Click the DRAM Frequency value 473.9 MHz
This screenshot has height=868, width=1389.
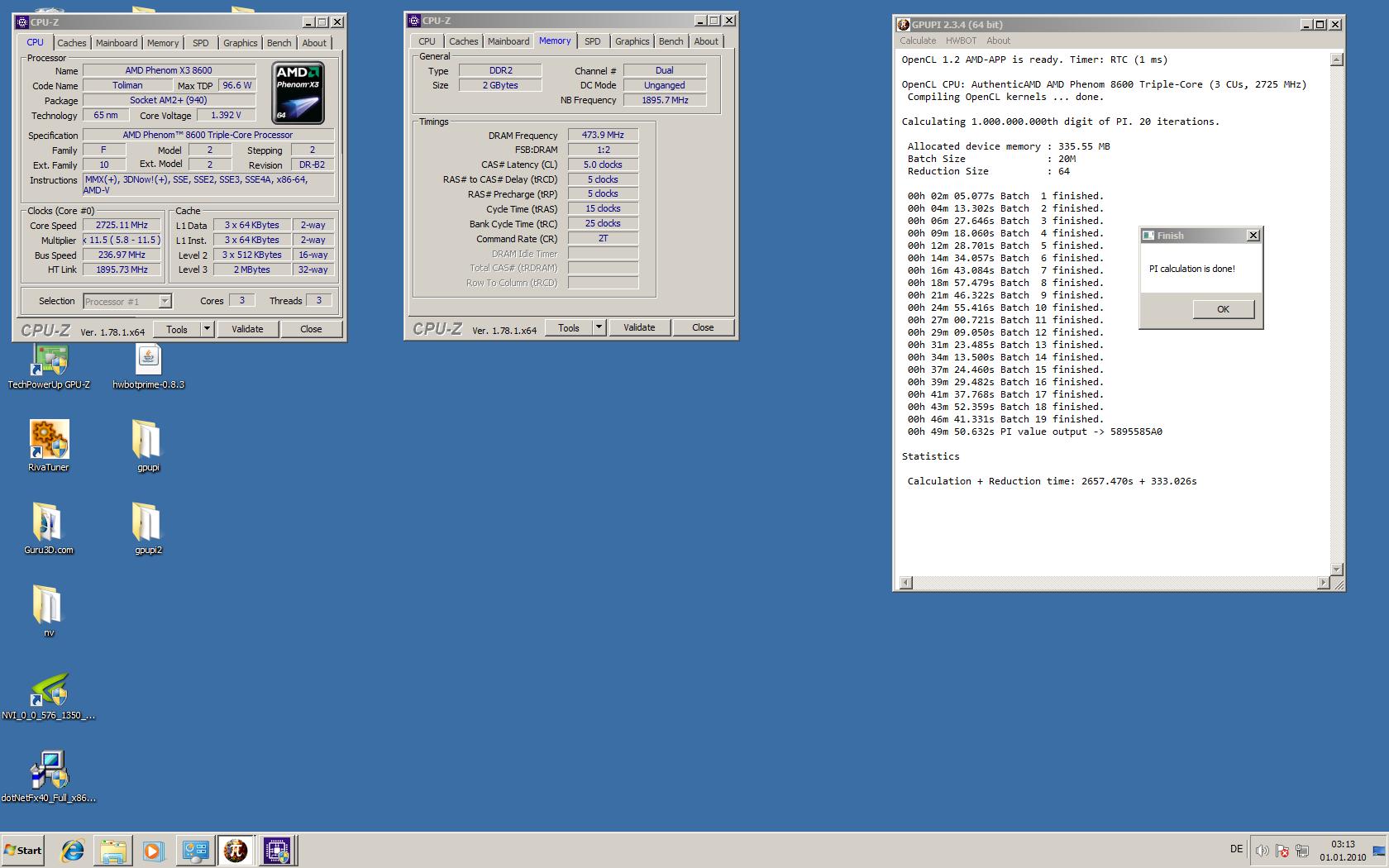[x=603, y=135]
